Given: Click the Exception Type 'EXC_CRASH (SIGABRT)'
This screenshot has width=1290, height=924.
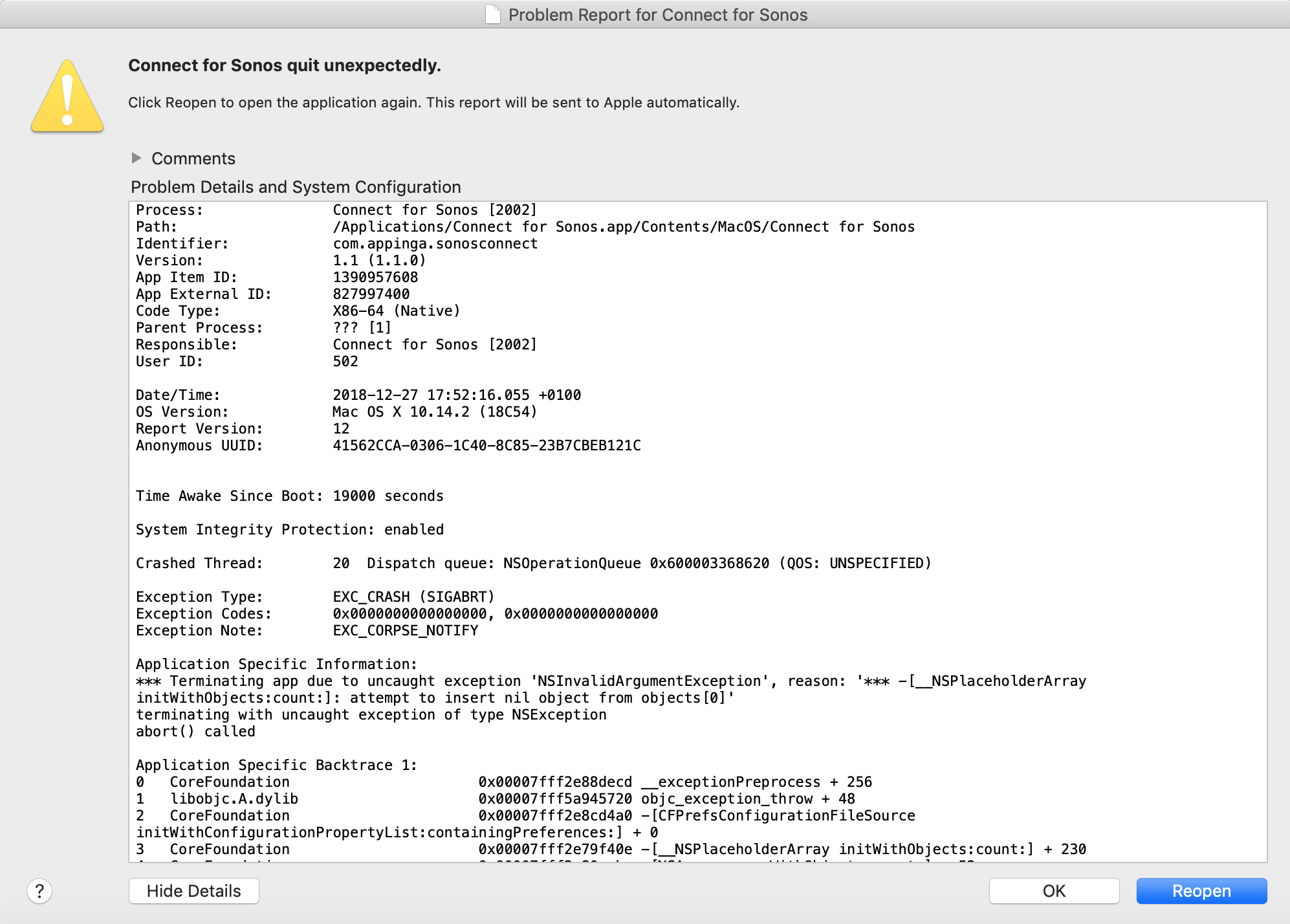Looking at the screenshot, I should (x=413, y=597).
